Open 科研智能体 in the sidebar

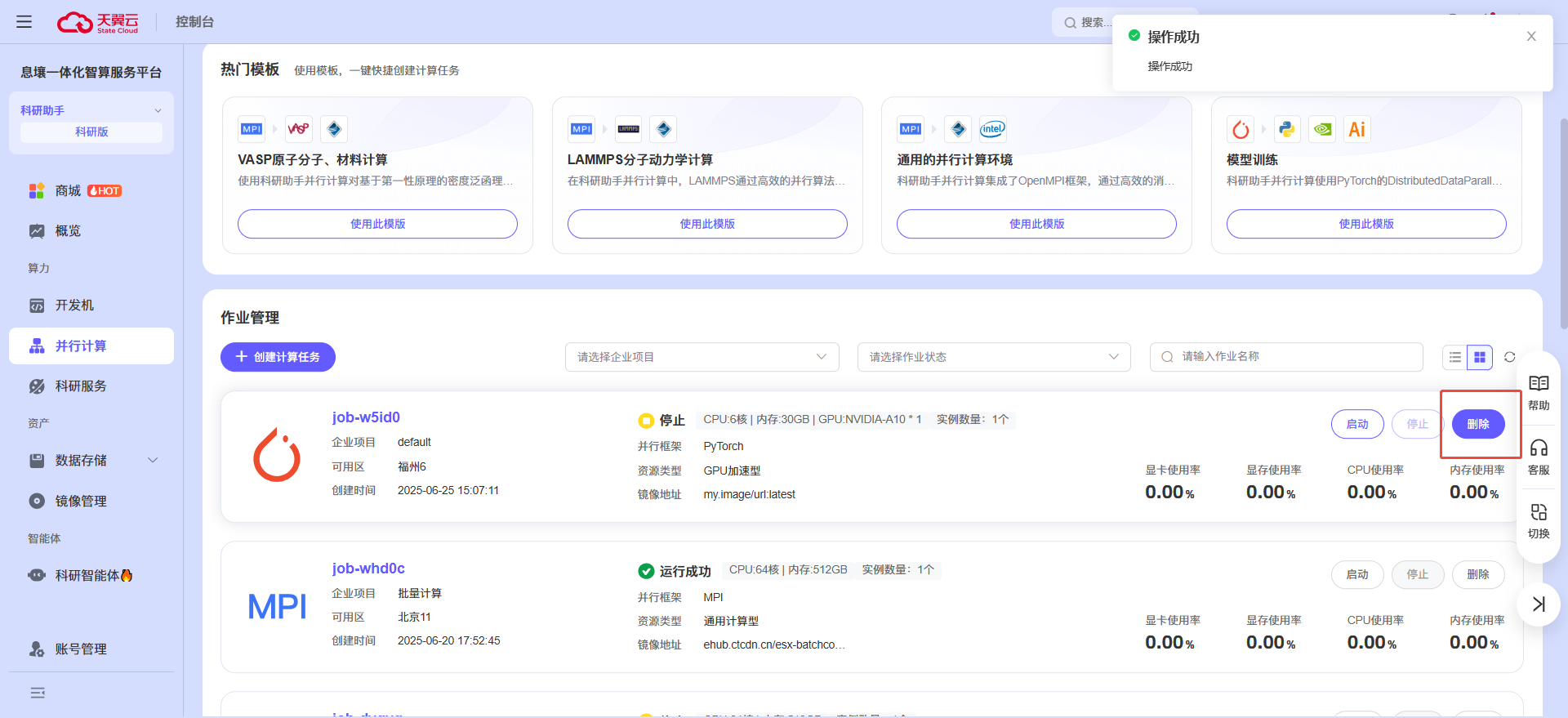tap(91, 575)
